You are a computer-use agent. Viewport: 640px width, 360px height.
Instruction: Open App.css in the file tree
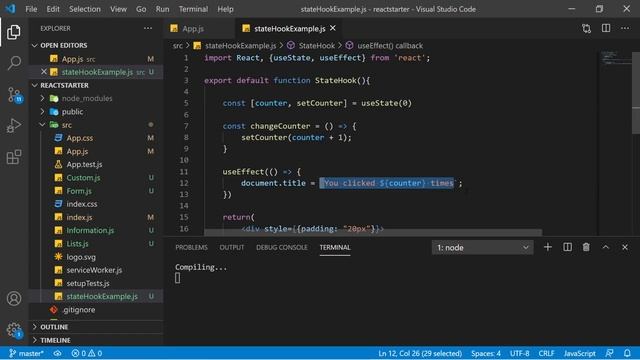click(x=80, y=138)
